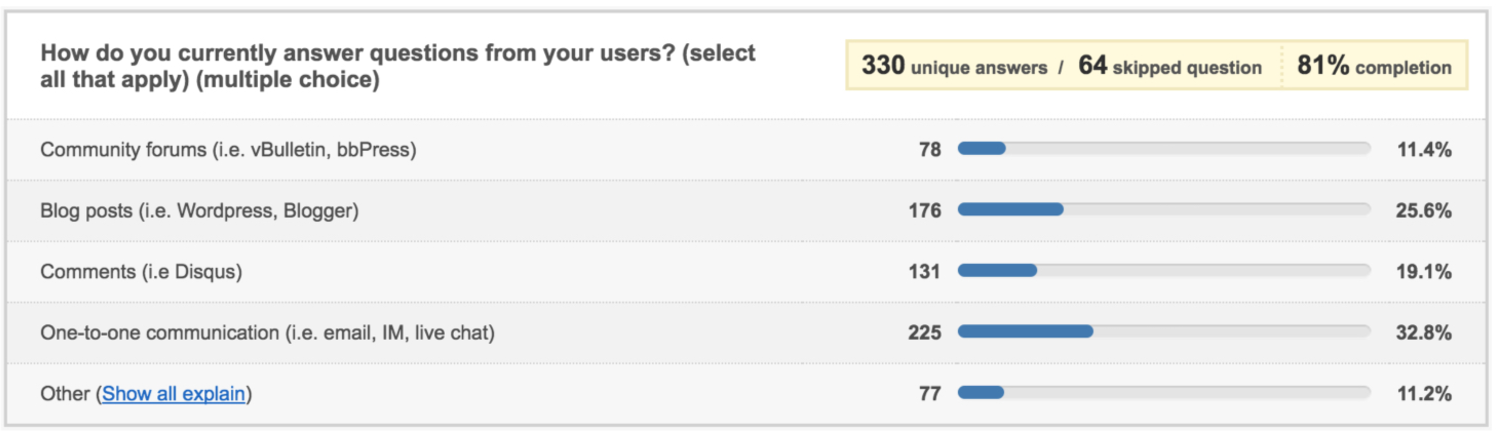This screenshot has width=1496, height=438.
Task: Click the 176 count for Blog posts
Action: (x=925, y=211)
